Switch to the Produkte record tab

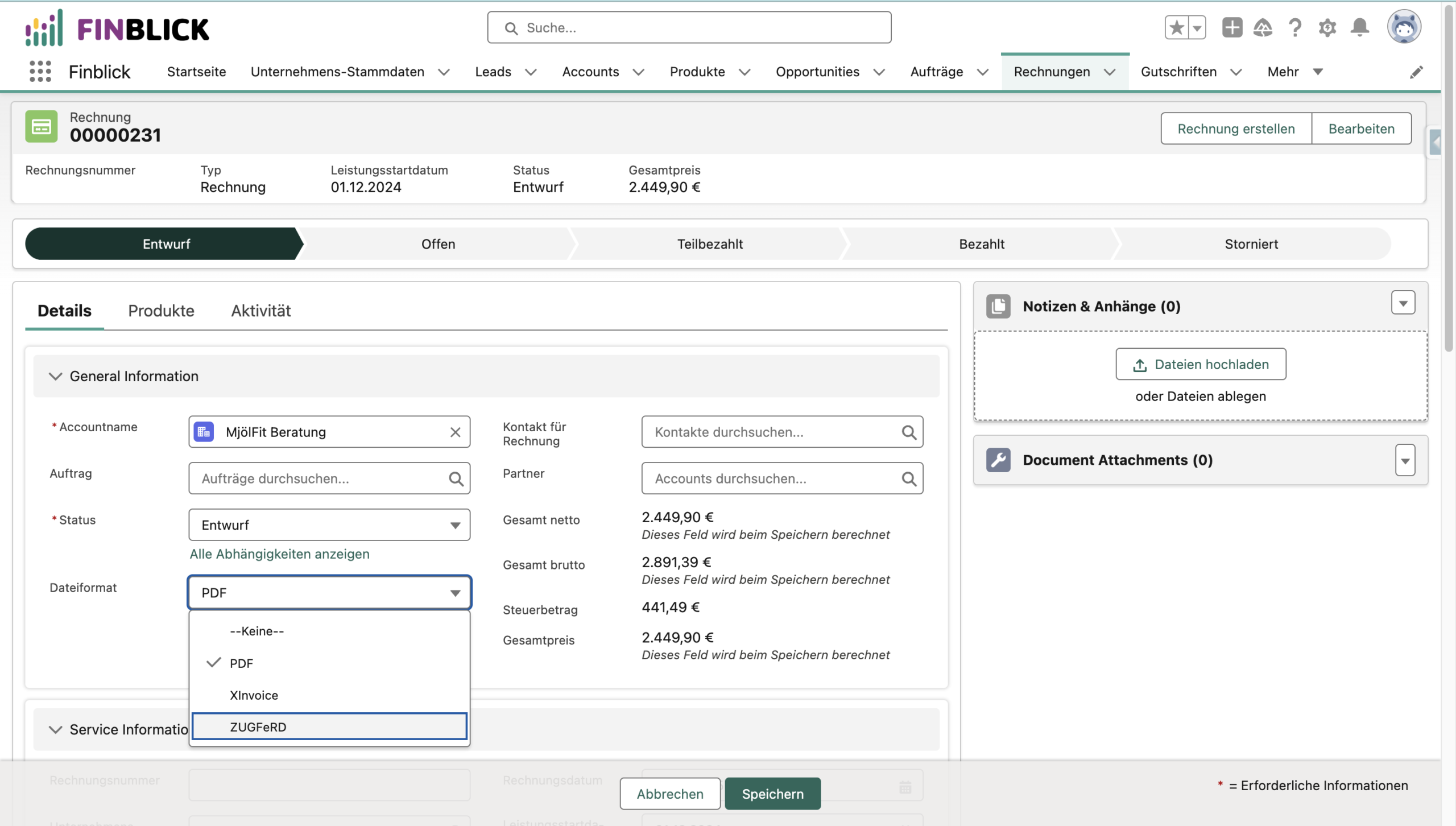click(161, 311)
